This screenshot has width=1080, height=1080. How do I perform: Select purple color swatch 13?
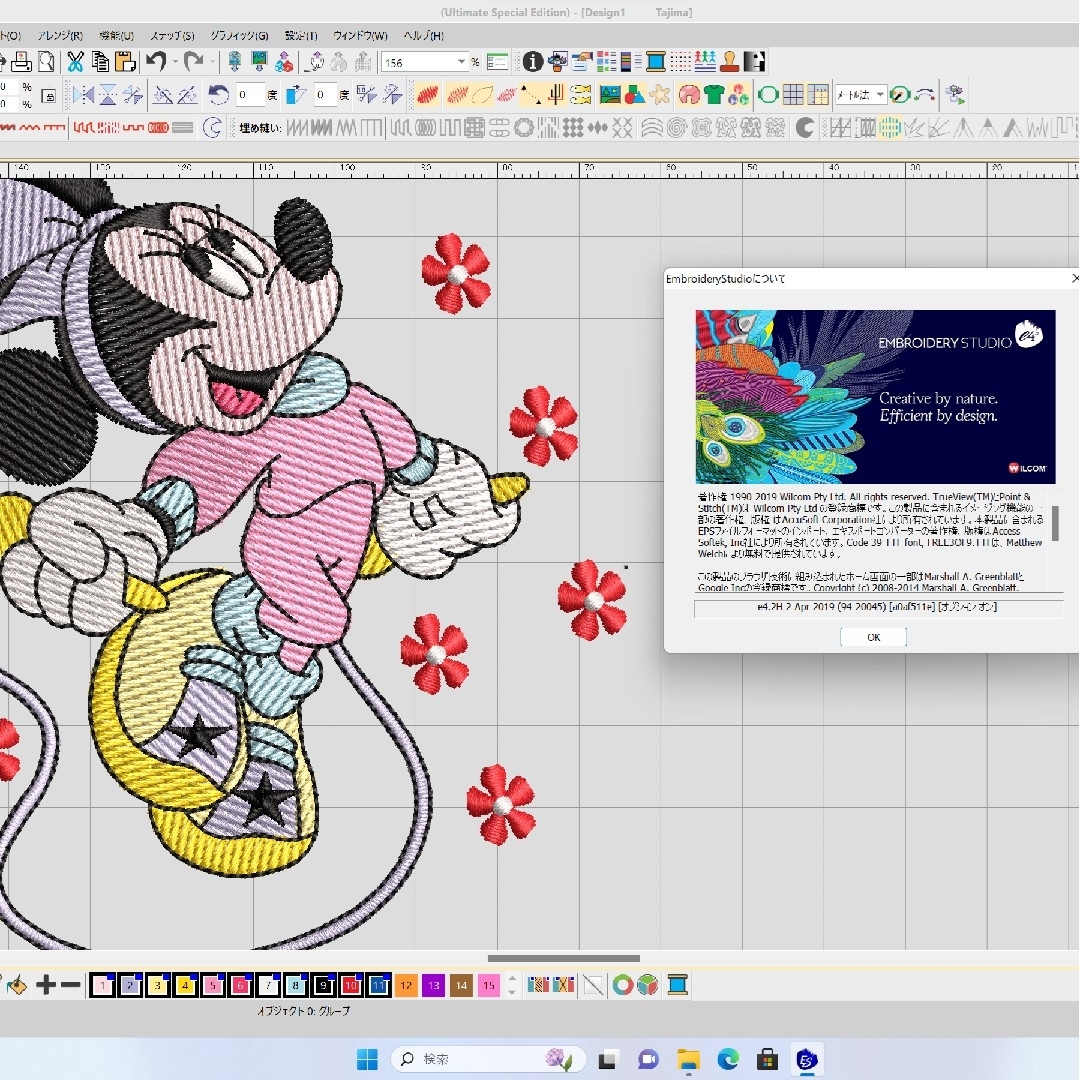pyautogui.click(x=433, y=985)
